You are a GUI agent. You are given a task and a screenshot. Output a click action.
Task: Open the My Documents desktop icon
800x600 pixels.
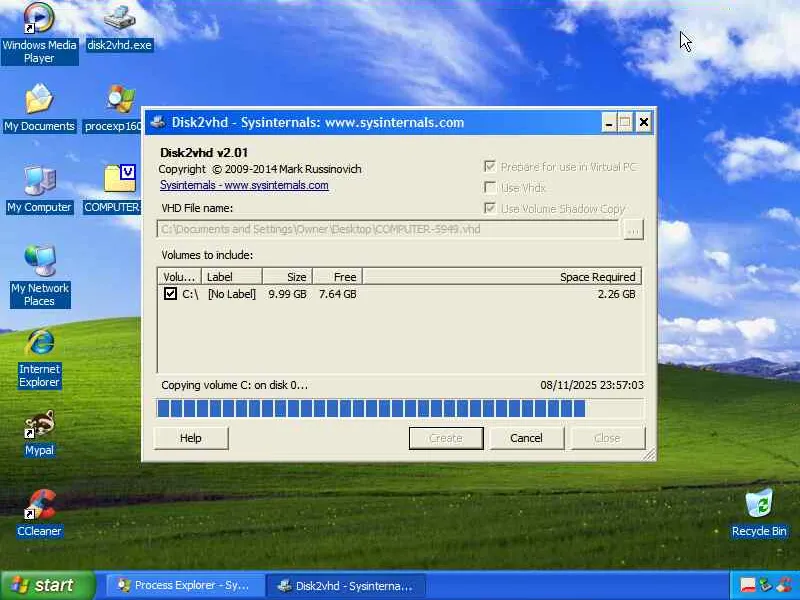(39, 108)
